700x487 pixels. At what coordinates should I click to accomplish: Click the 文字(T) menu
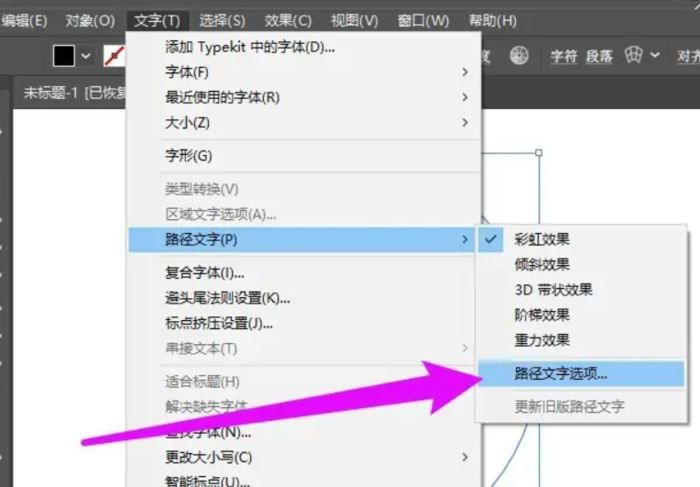(x=157, y=21)
